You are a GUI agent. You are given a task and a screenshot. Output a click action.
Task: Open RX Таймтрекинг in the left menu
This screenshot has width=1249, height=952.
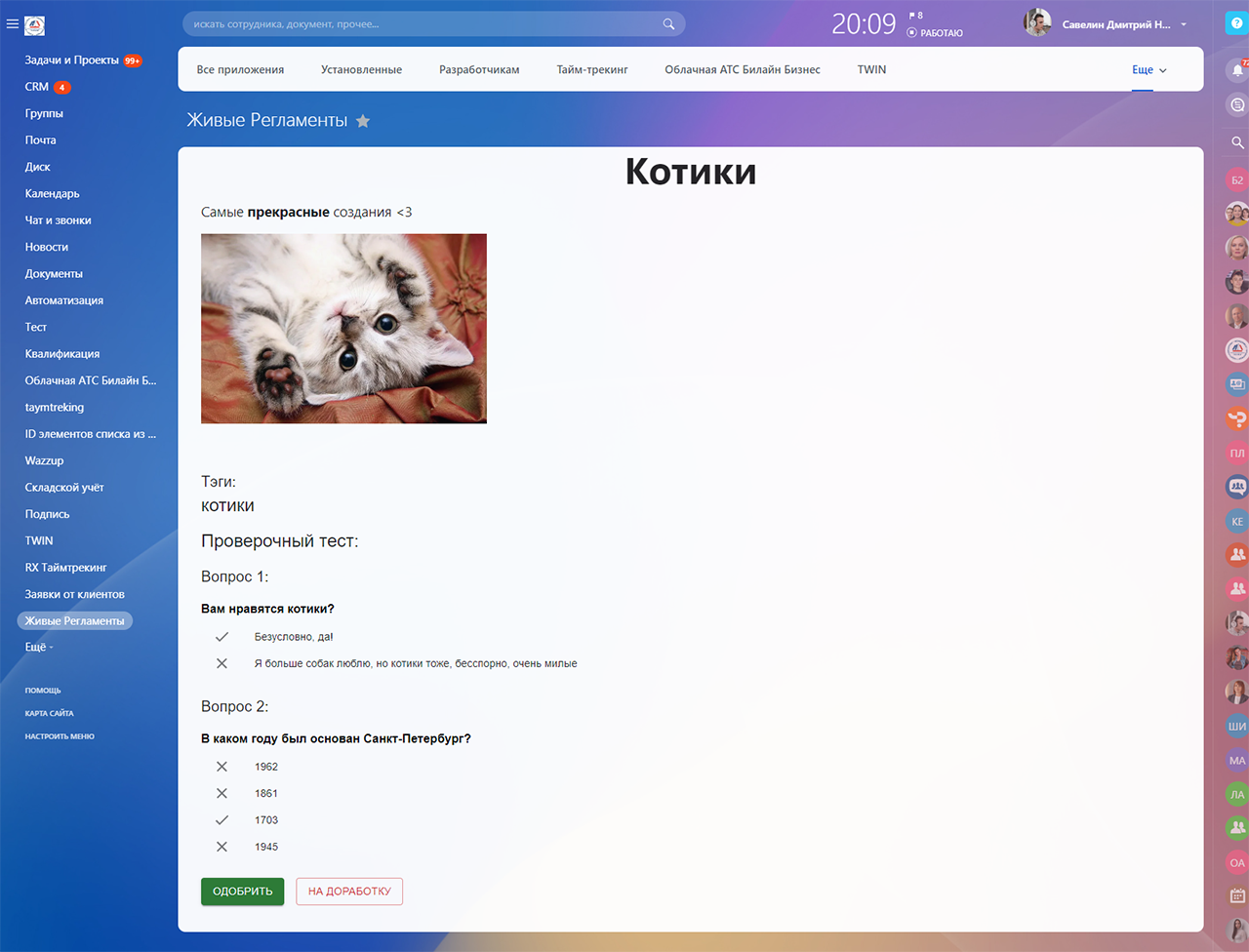click(x=66, y=568)
